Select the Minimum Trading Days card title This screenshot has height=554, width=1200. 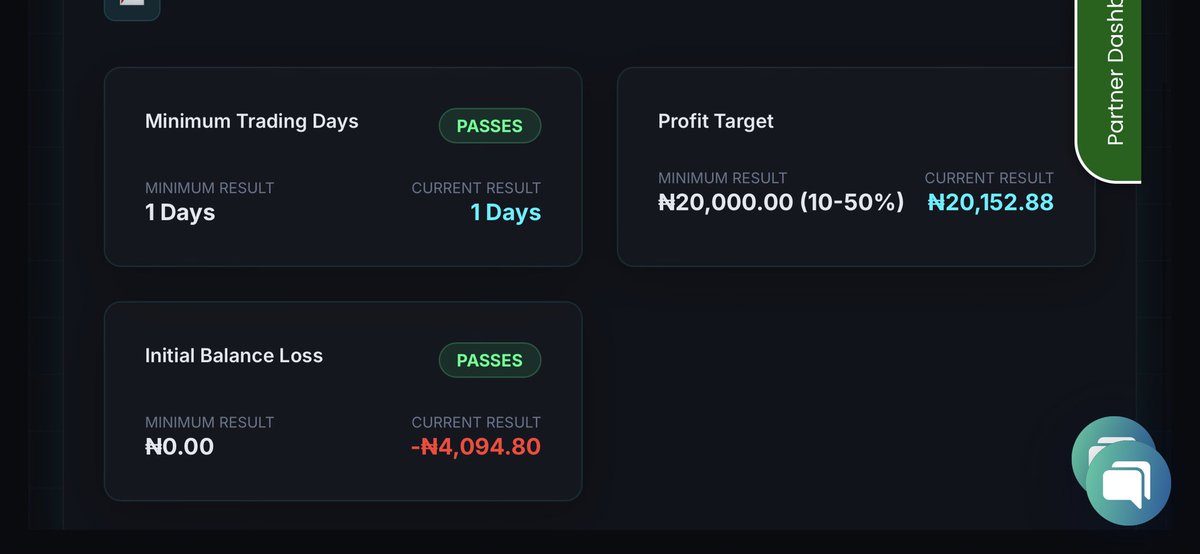[252, 121]
